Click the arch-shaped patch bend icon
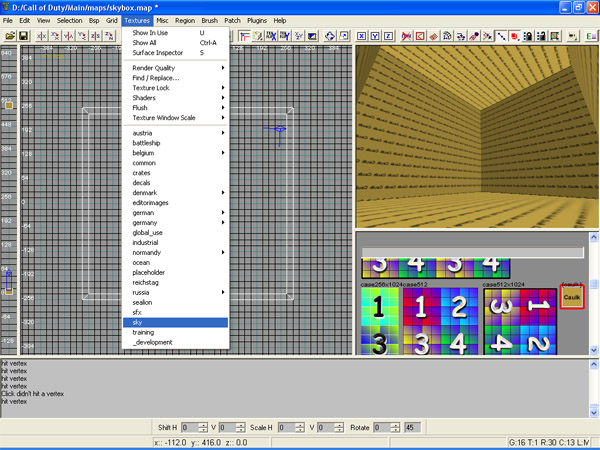This screenshot has height=450, width=600. click(447, 36)
